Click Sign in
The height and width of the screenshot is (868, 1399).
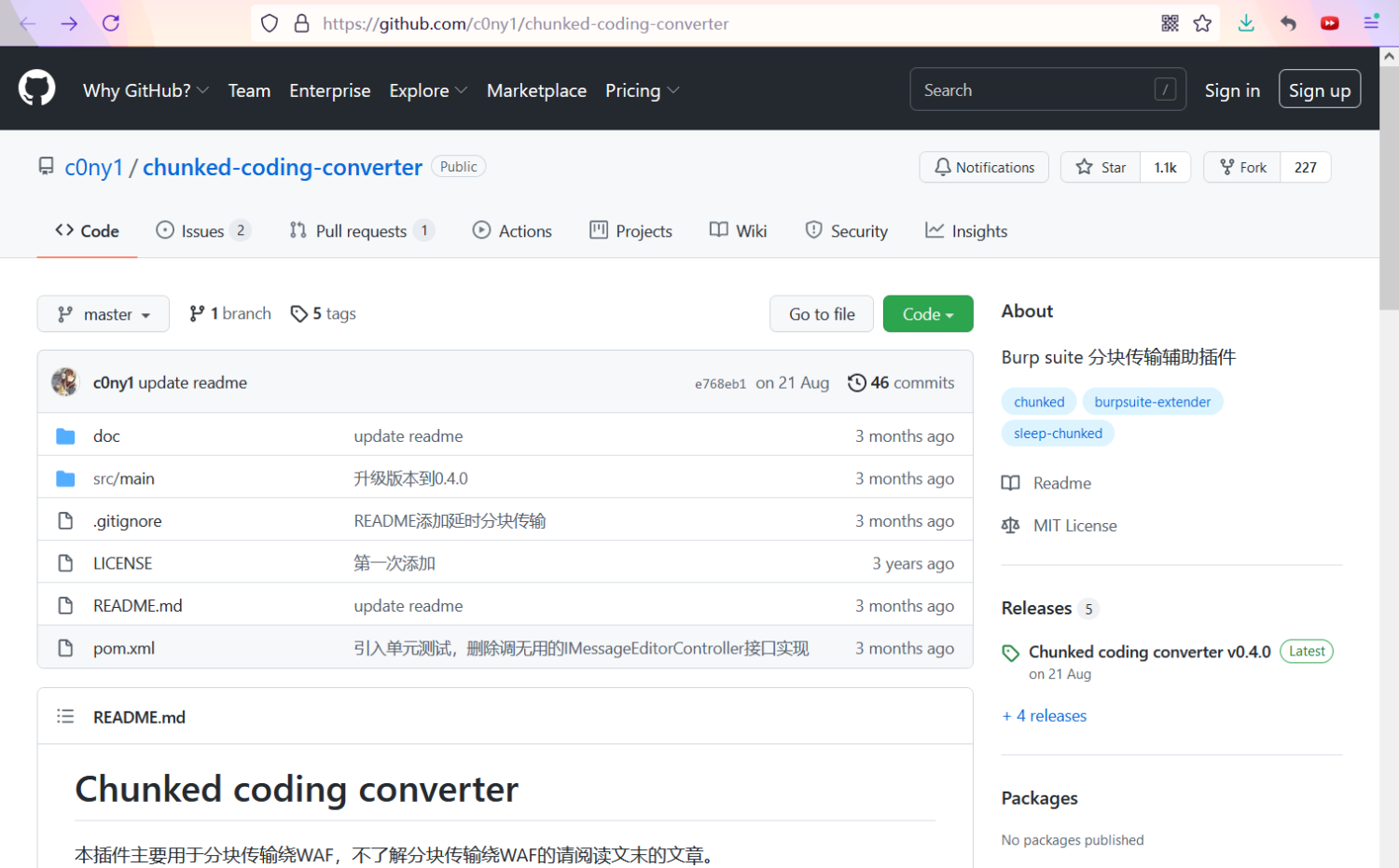point(1232,90)
